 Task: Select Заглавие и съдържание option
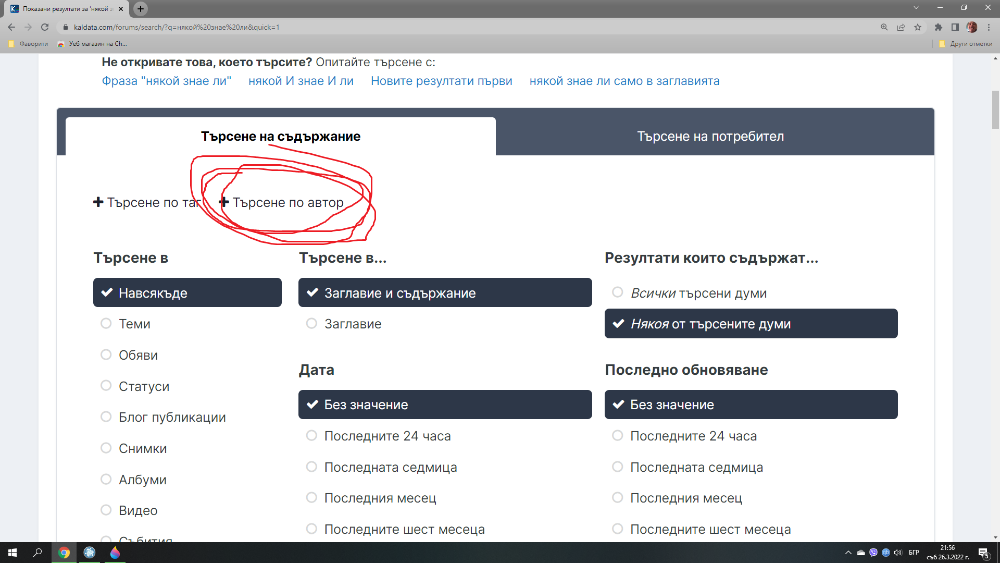coord(445,293)
